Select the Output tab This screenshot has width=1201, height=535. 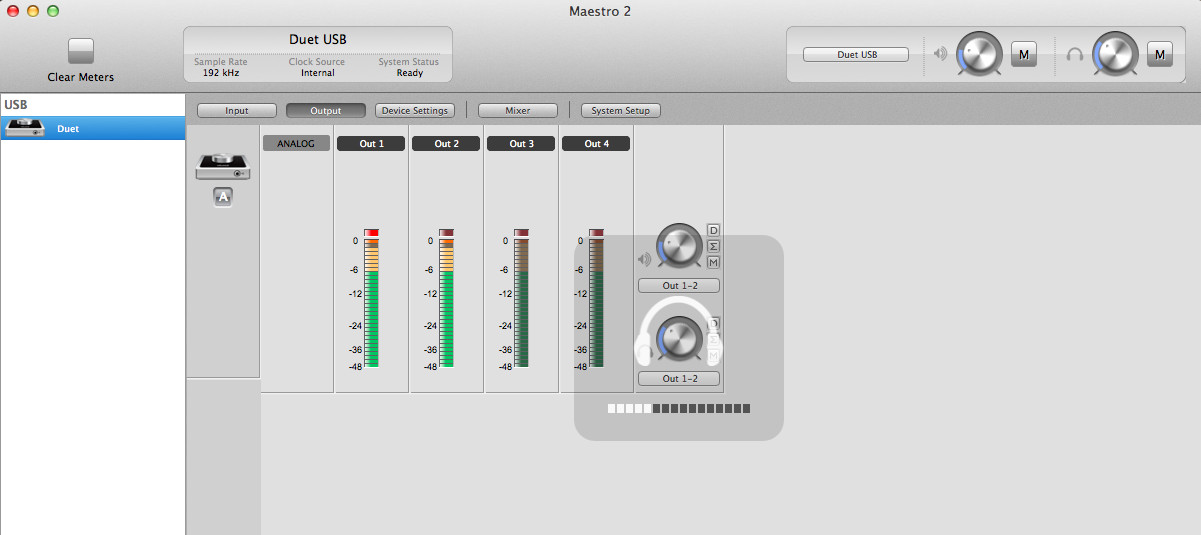click(326, 110)
